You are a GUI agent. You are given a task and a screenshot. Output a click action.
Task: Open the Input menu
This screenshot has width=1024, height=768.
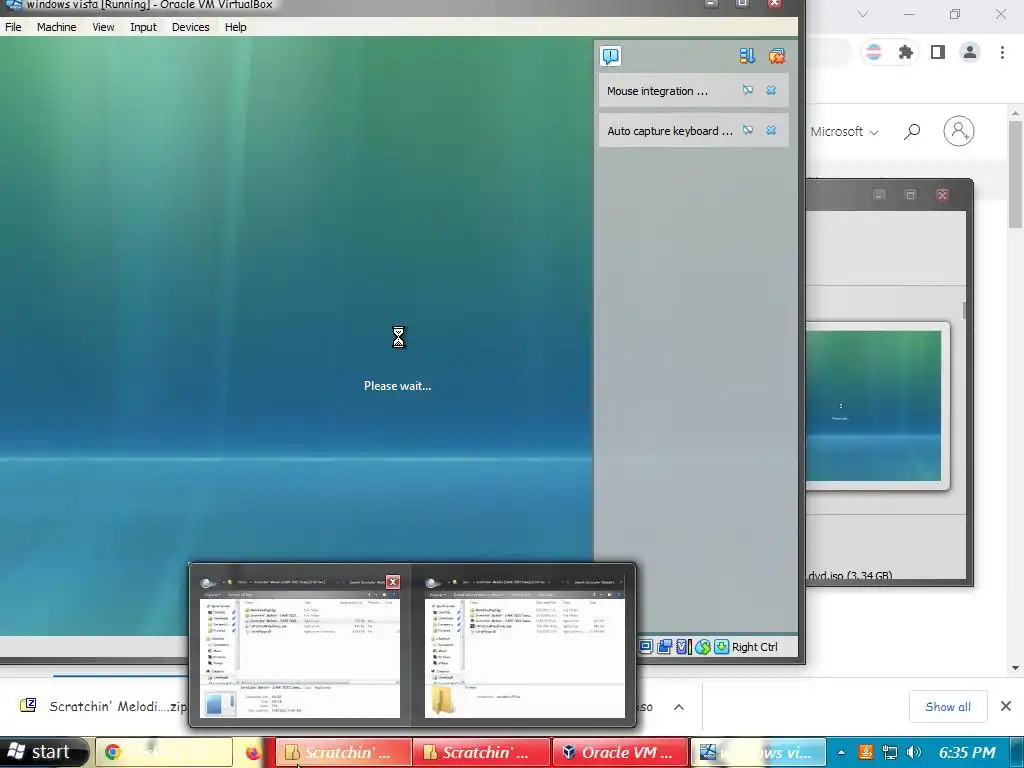(143, 27)
